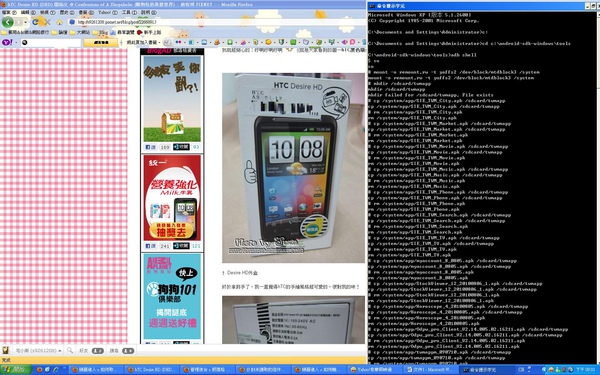Open the 狗狗101 俱樂部 ad banner

[x=172, y=296]
